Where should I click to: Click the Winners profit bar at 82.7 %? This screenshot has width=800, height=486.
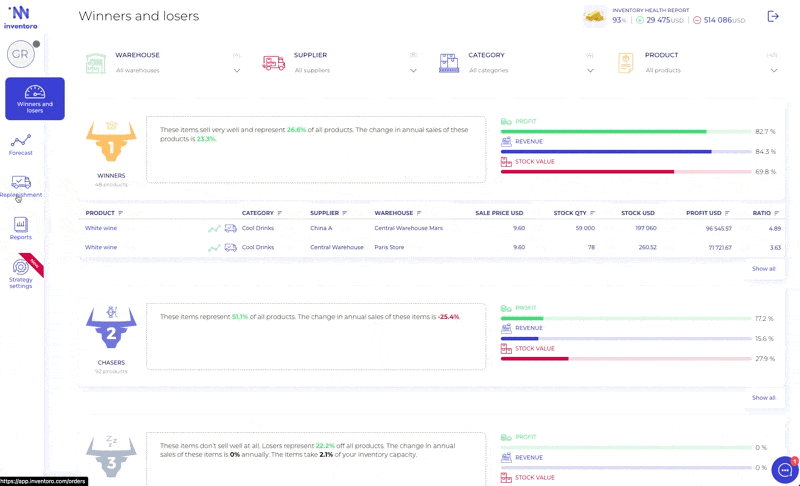point(626,132)
